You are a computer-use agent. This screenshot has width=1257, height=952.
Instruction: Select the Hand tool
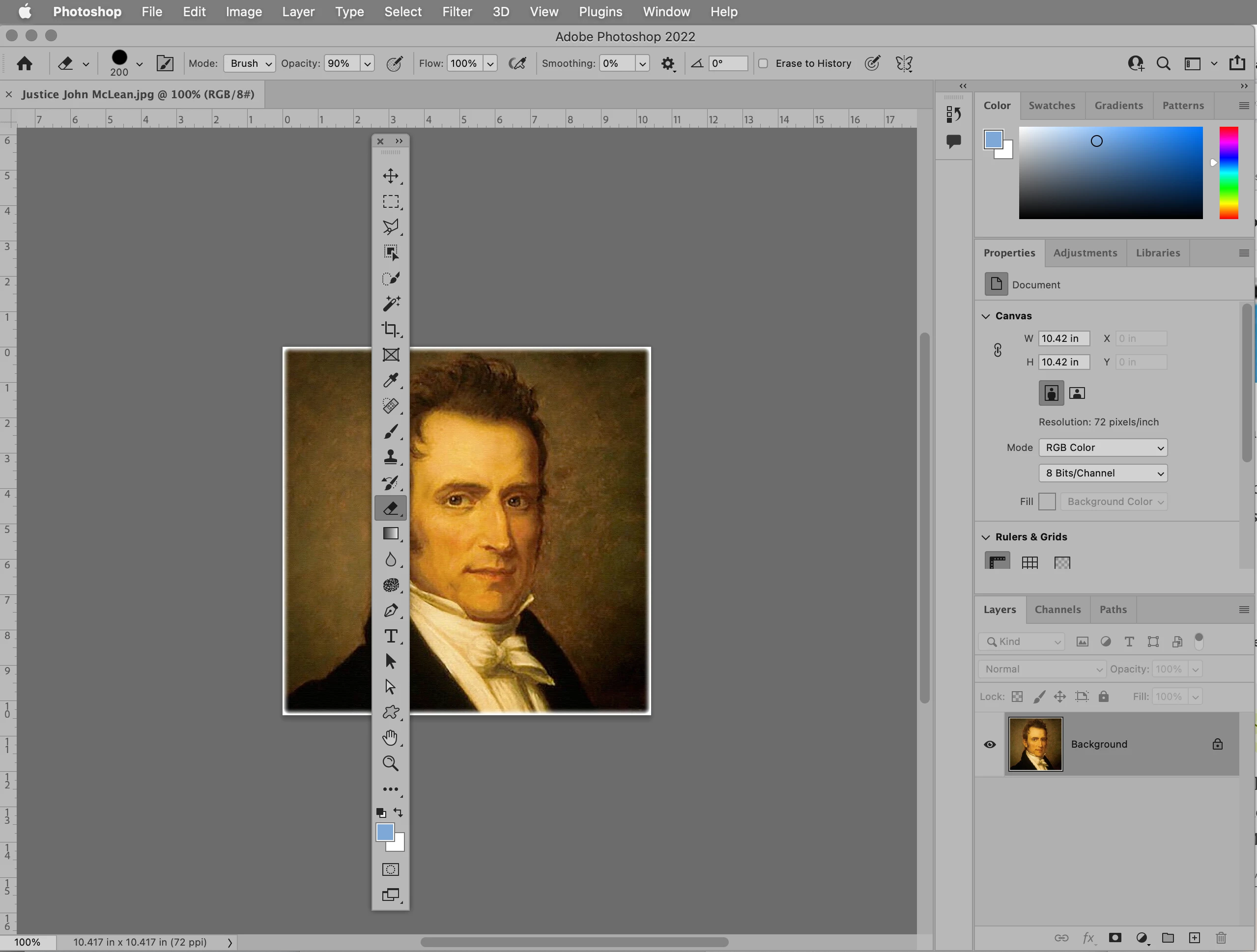point(390,737)
